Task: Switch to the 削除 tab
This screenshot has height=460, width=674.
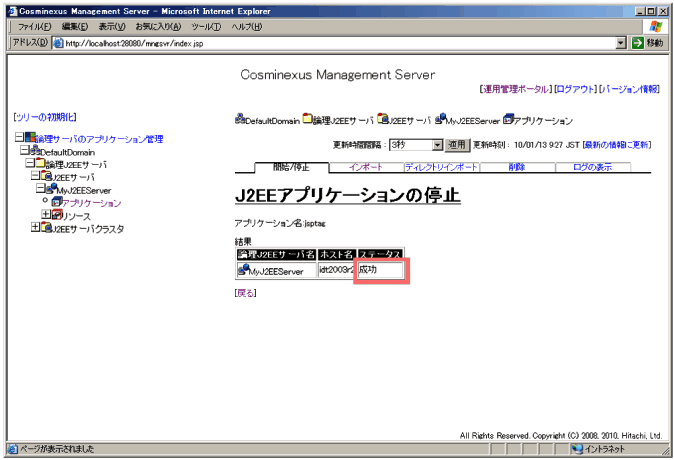Action: (517, 167)
